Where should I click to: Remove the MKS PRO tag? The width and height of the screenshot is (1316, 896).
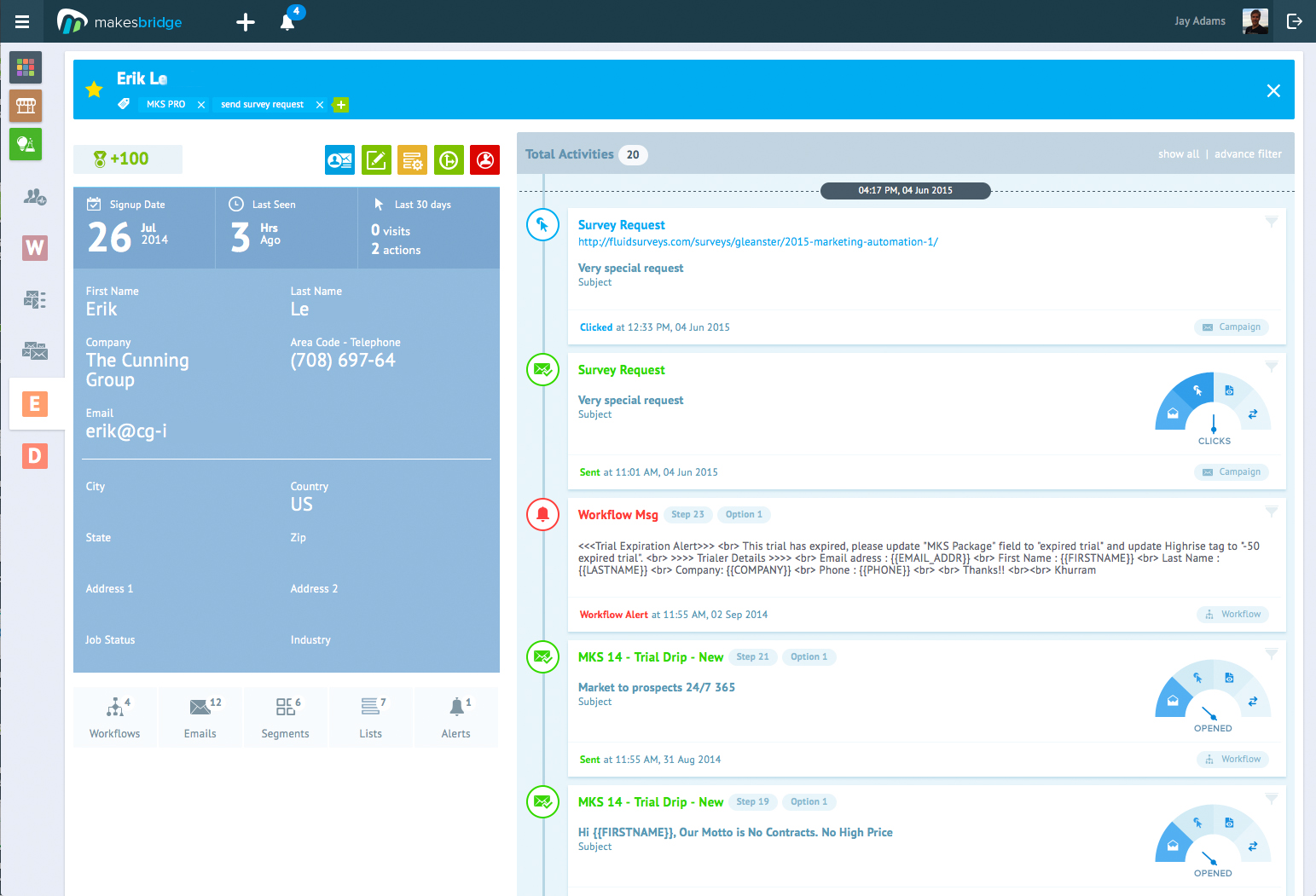tap(201, 105)
